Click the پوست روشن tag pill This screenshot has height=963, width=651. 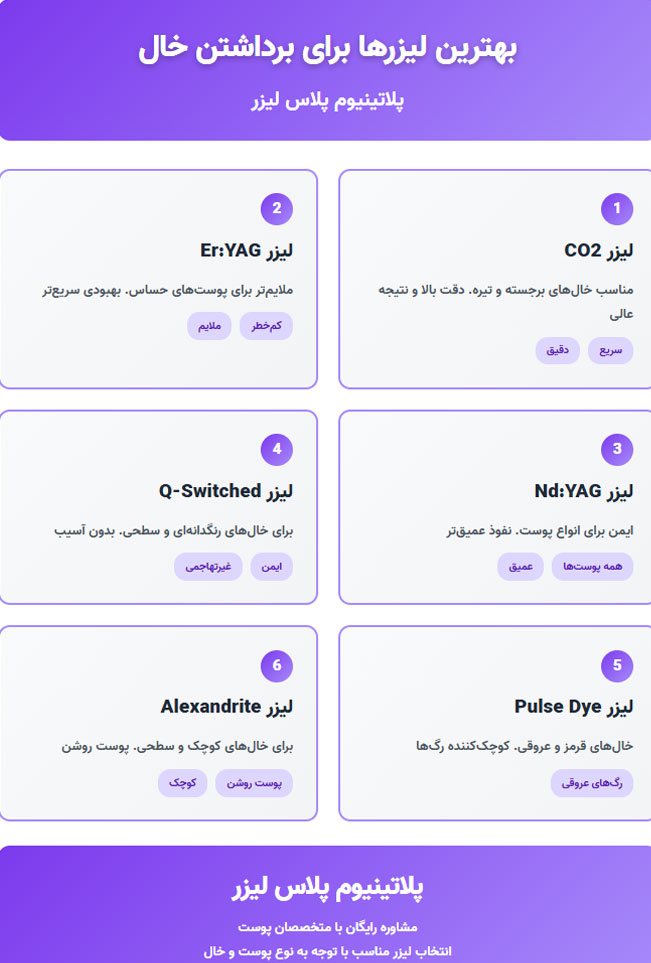(254, 782)
